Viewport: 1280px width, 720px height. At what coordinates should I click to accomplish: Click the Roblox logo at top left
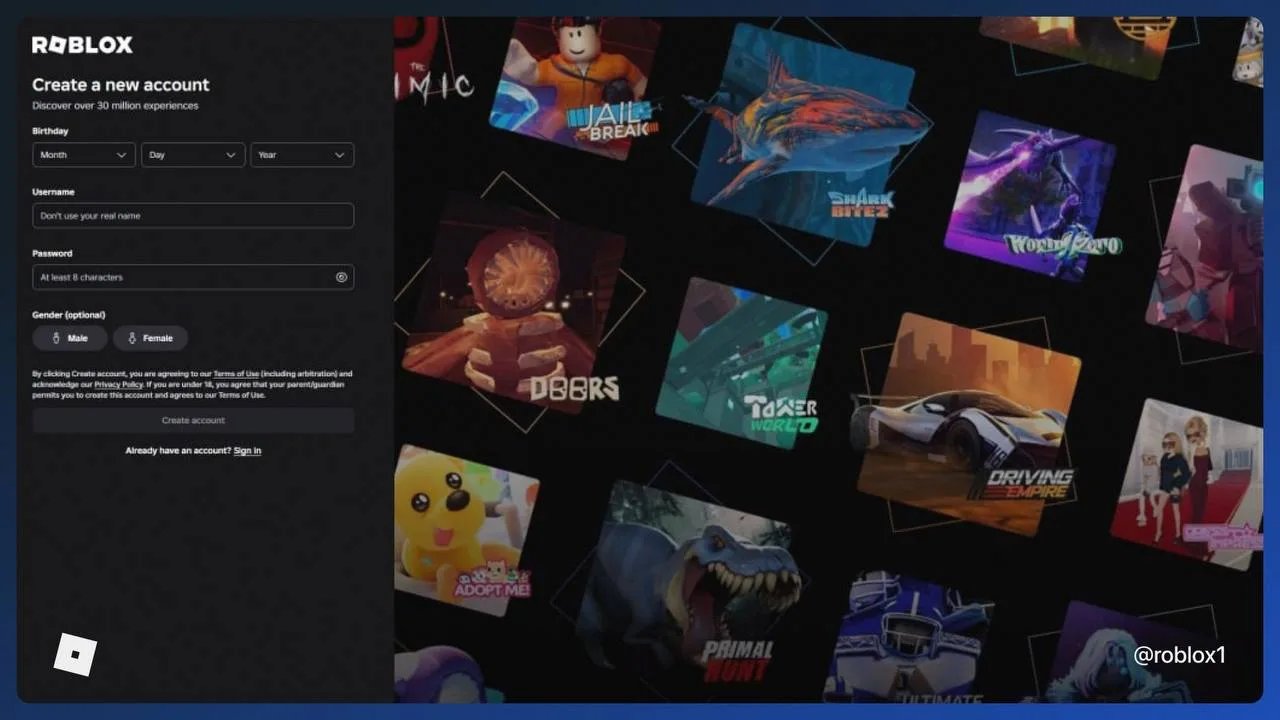(82, 45)
